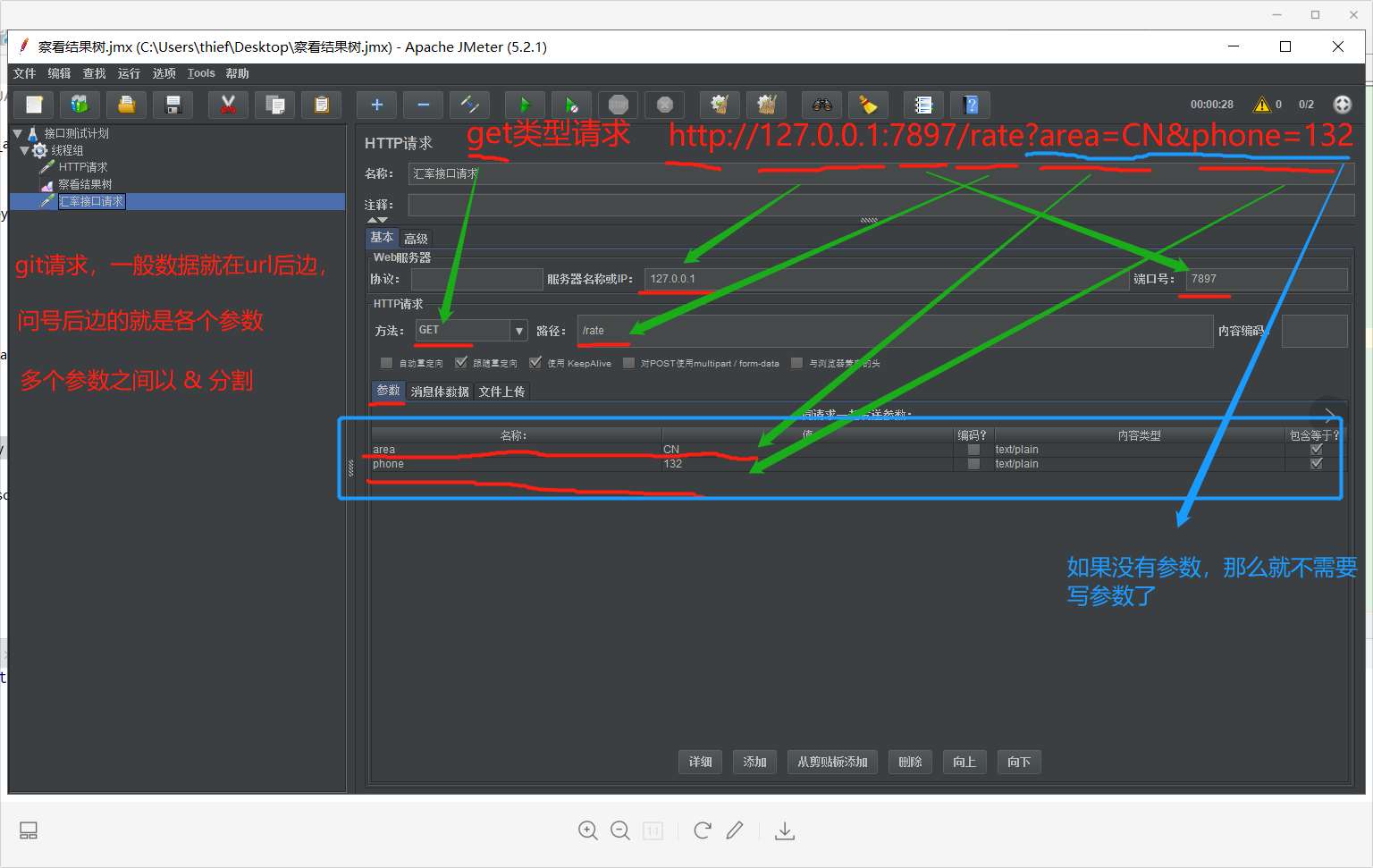Viewport: 1373px width, 868px height.
Task: Open the 文件 menu
Action: click(x=25, y=73)
